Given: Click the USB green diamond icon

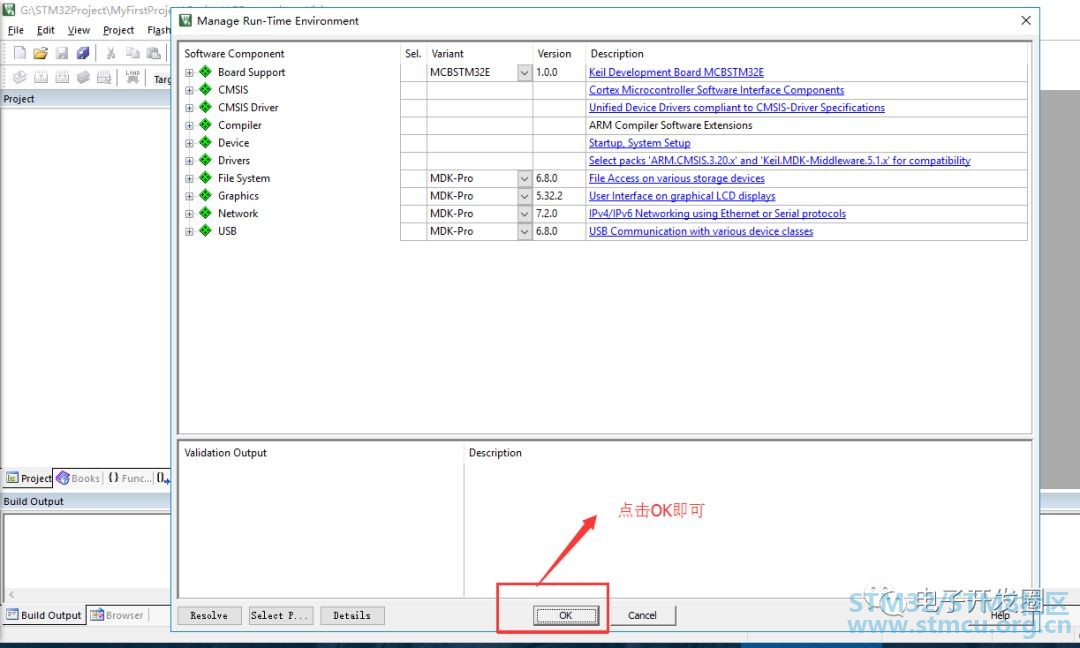Looking at the screenshot, I should click(205, 231).
